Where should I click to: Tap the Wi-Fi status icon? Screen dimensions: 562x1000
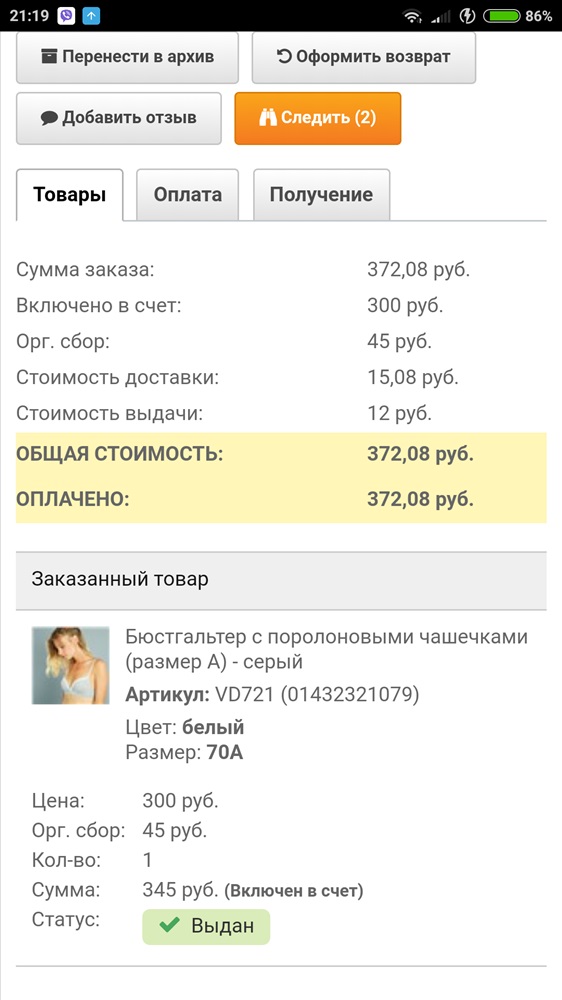click(413, 16)
